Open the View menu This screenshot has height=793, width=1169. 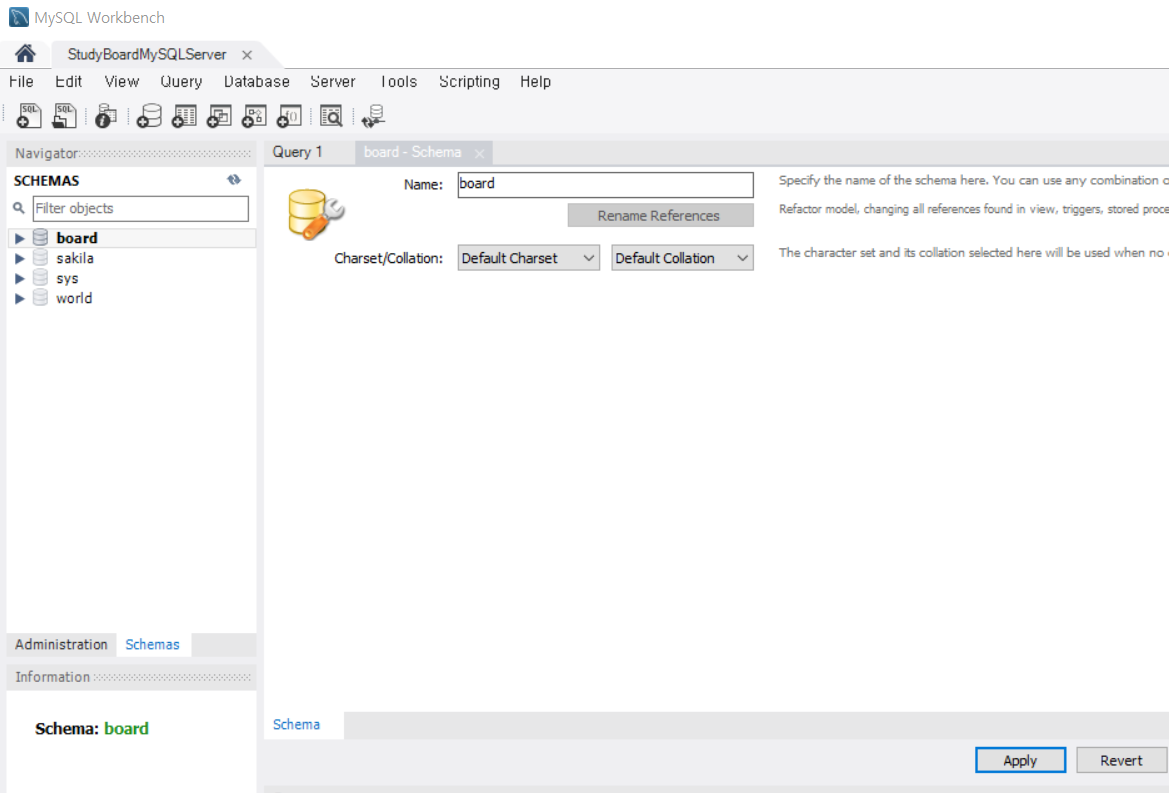pos(122,81)
